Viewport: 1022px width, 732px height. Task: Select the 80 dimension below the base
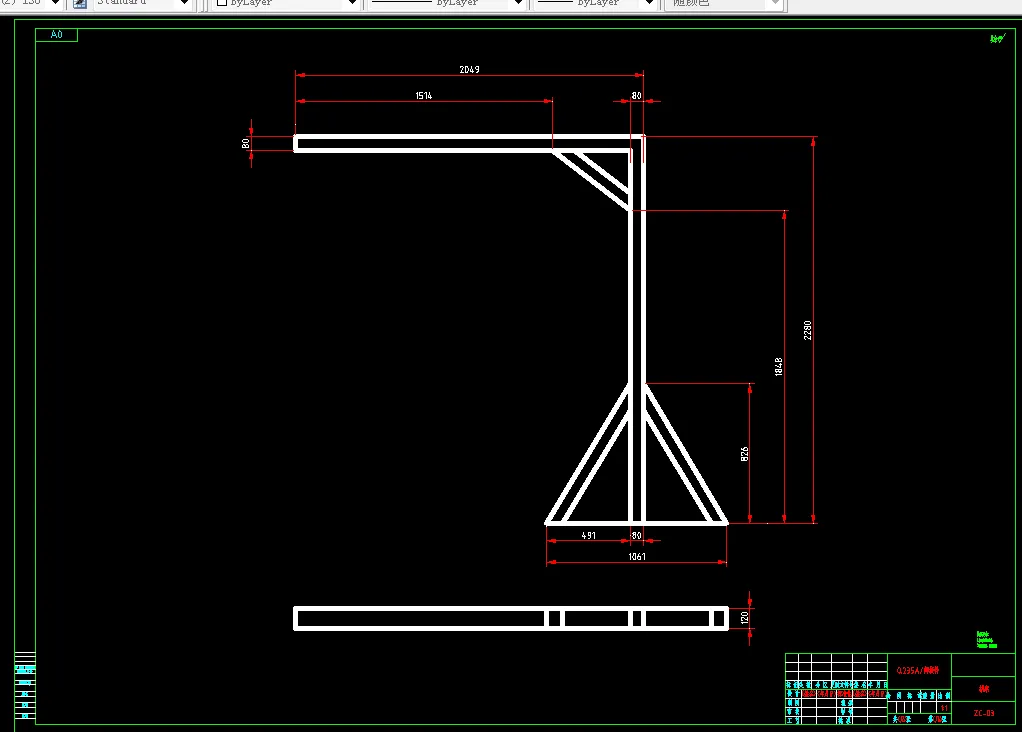(636, 535)
